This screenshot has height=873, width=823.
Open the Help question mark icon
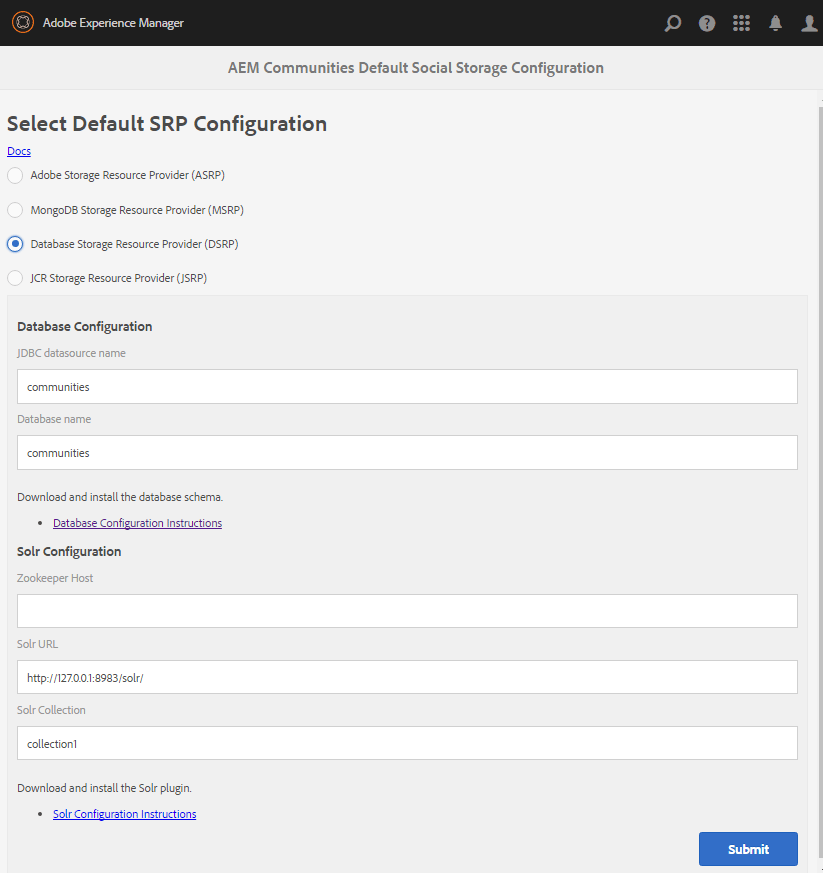[x=707, y=23]
